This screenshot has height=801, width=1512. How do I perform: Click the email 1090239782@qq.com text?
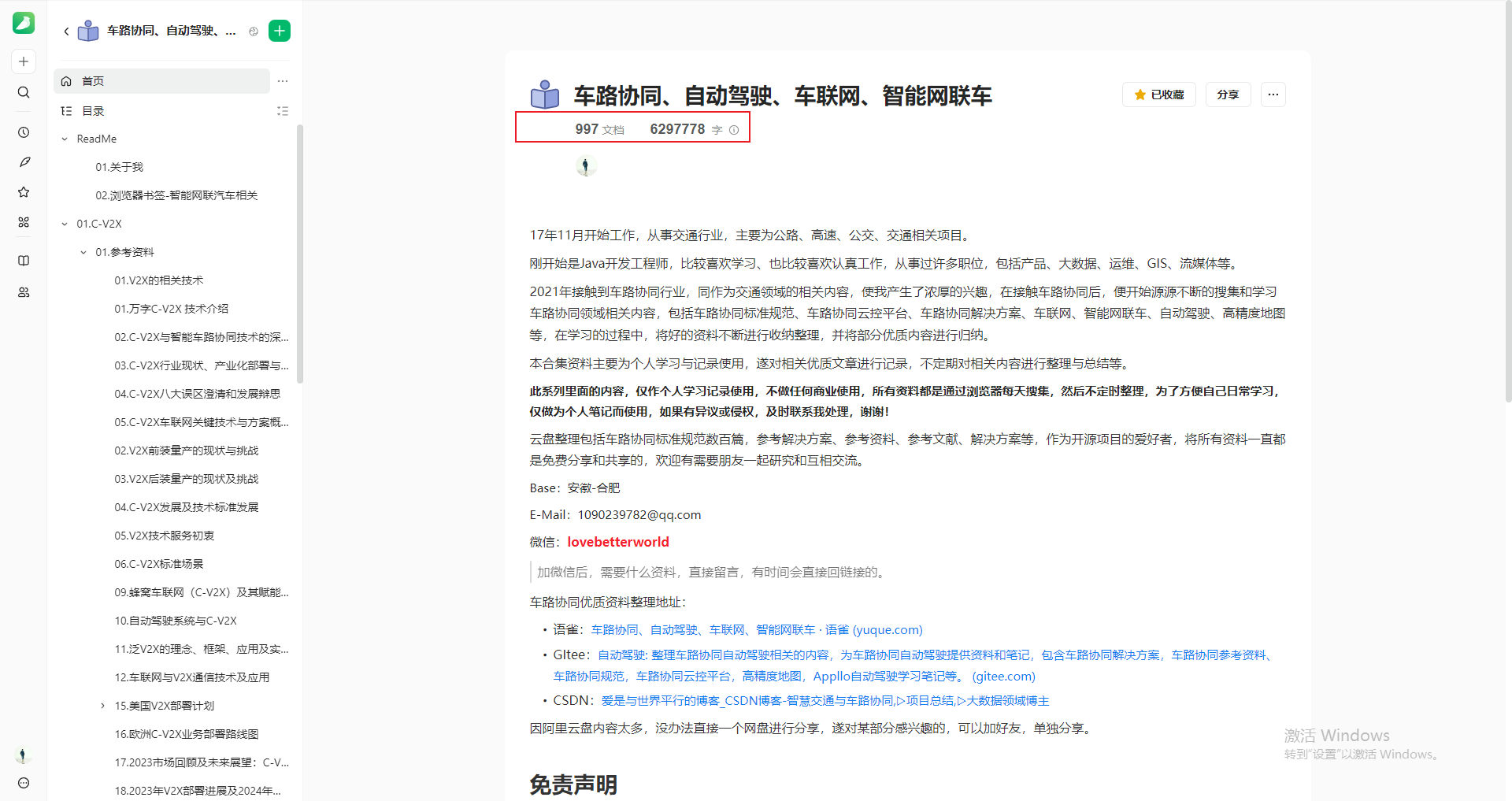point(639,515)
